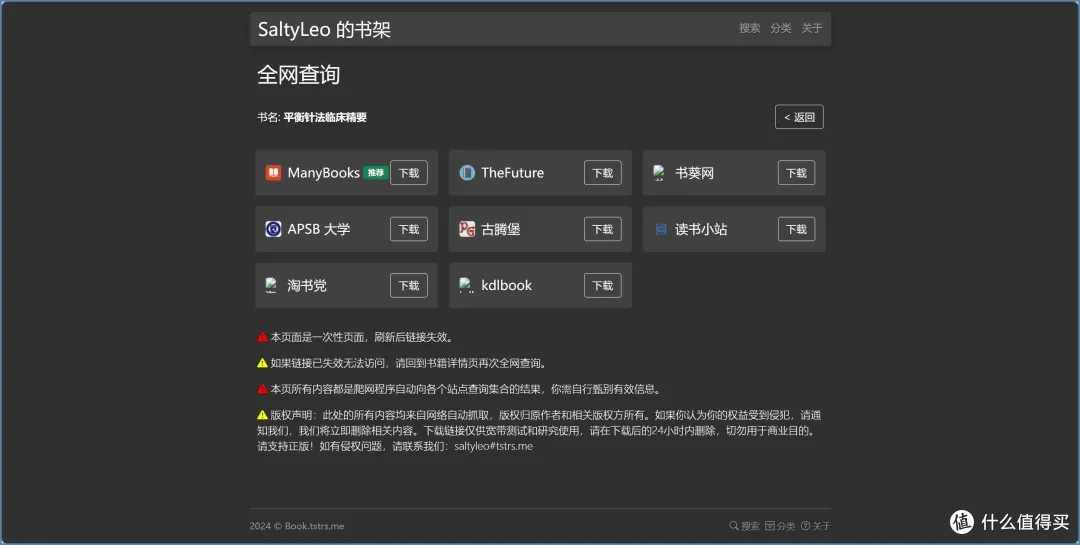Download from 古腾堡 via 下载 button
This screenshot has height=545, width=1080.
(603, 229)
